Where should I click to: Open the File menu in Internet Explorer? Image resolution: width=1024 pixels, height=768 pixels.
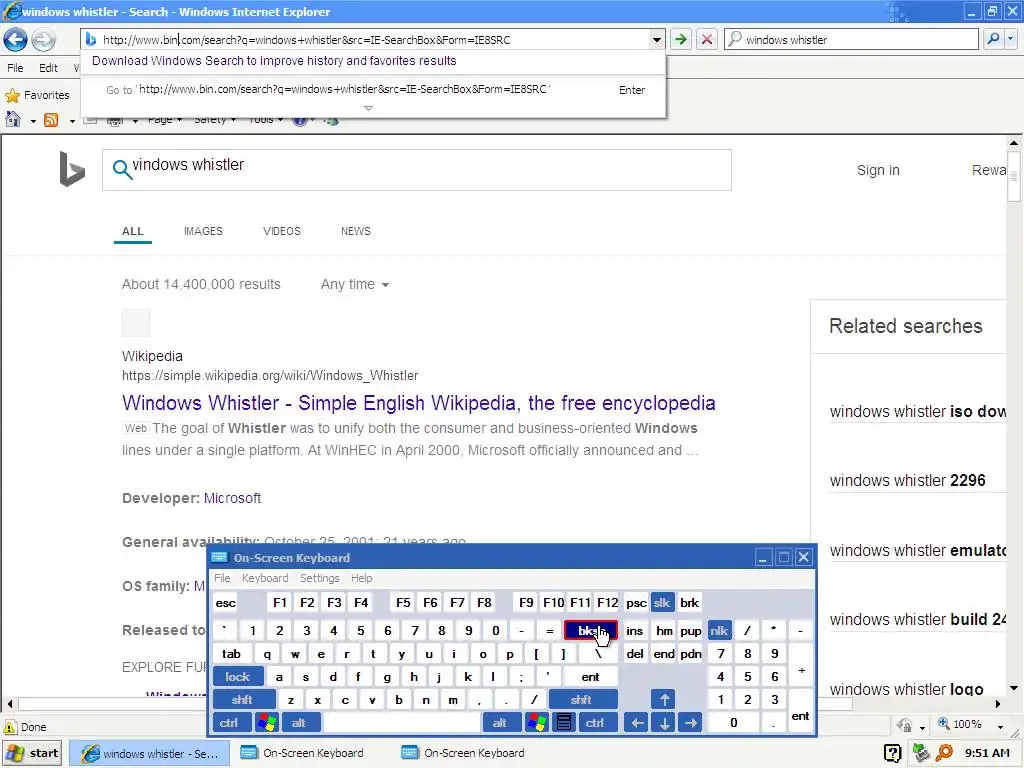15,68
